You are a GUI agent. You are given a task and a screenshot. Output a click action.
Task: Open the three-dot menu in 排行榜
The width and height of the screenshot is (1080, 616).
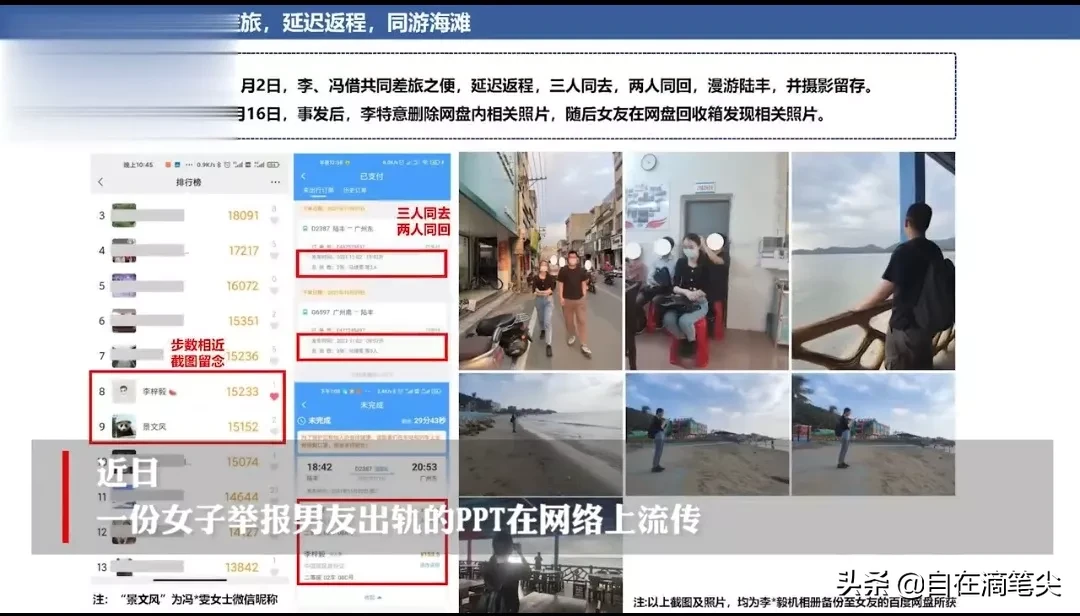point(276,182)
